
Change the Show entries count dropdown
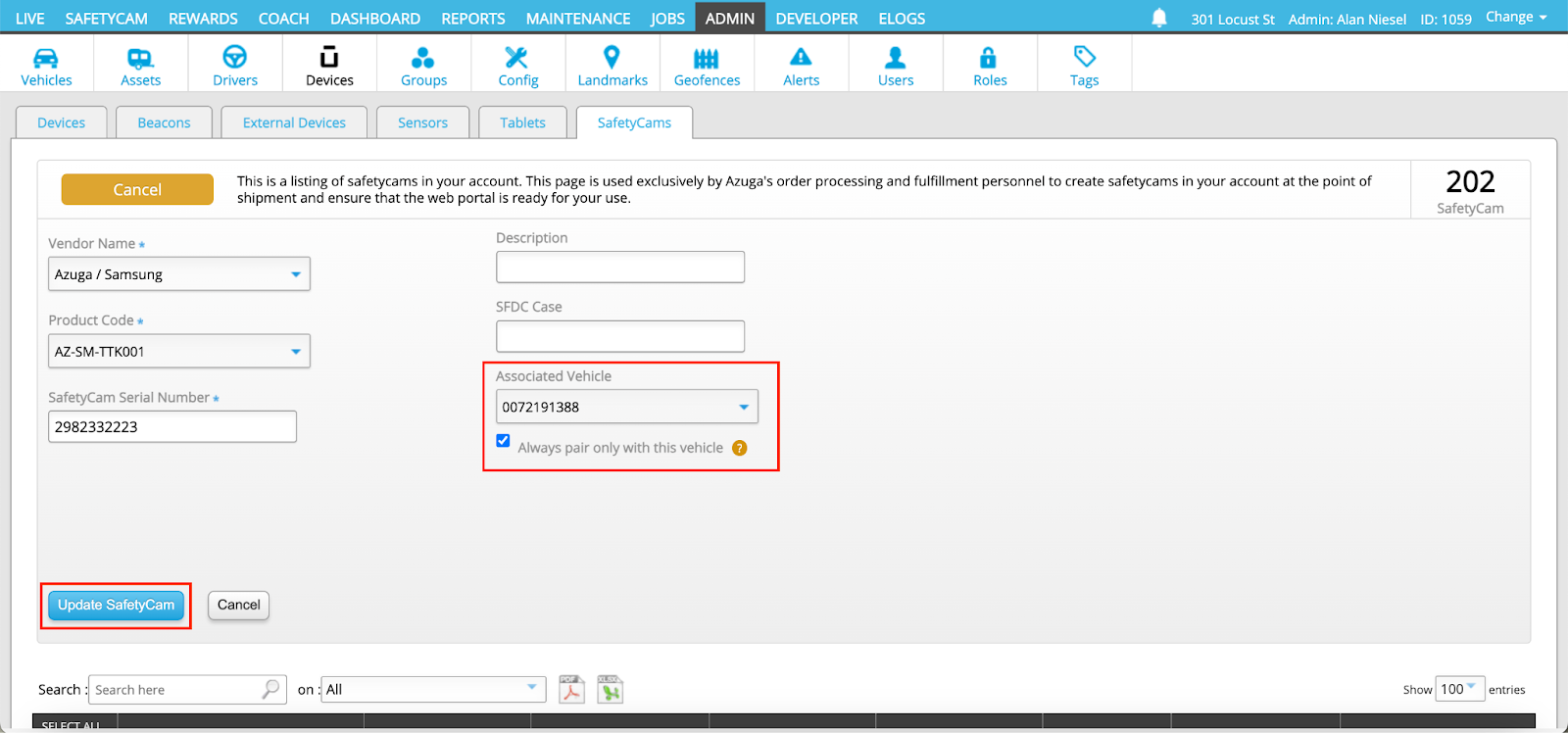click(x=1459, y=689)
